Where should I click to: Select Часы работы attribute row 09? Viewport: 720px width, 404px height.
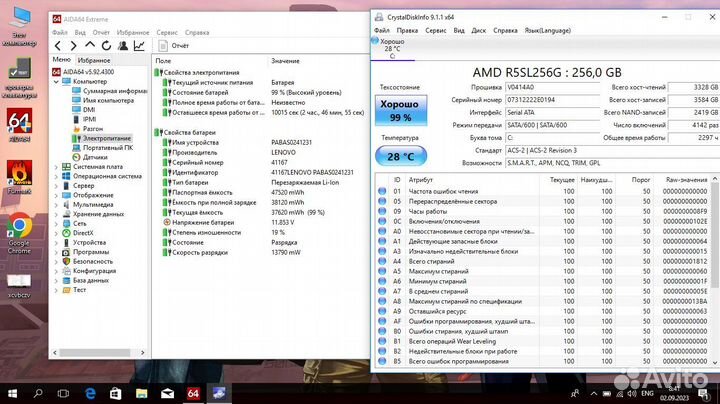coord(544,212)
